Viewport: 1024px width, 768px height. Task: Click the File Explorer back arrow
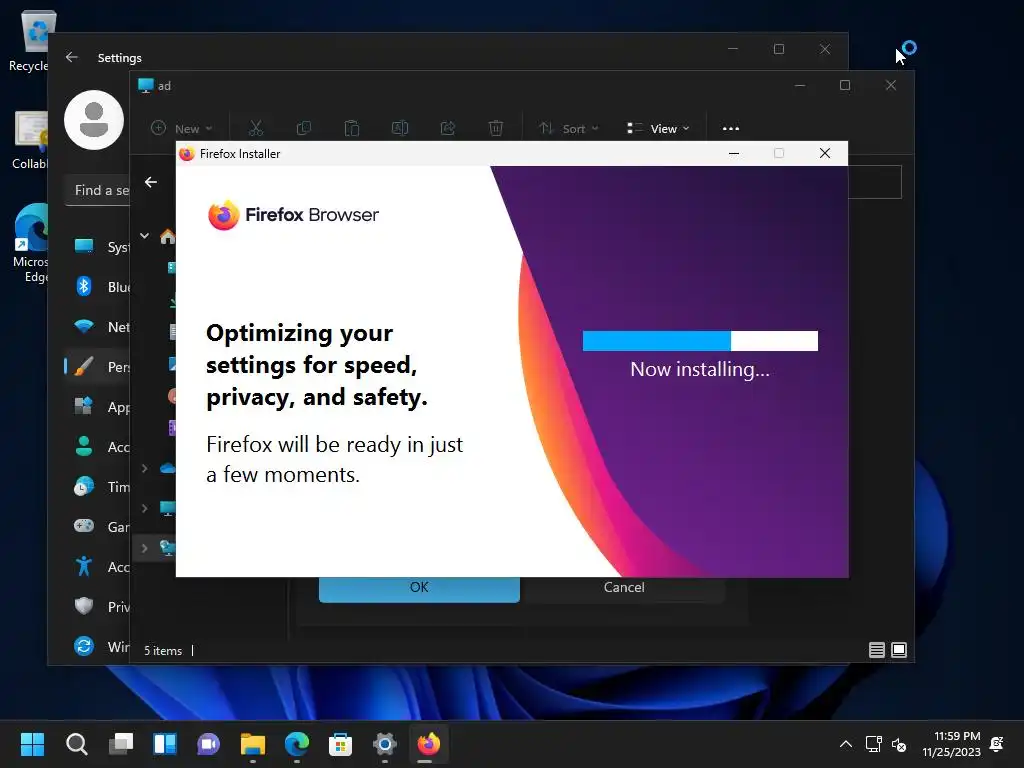point(151,182)
